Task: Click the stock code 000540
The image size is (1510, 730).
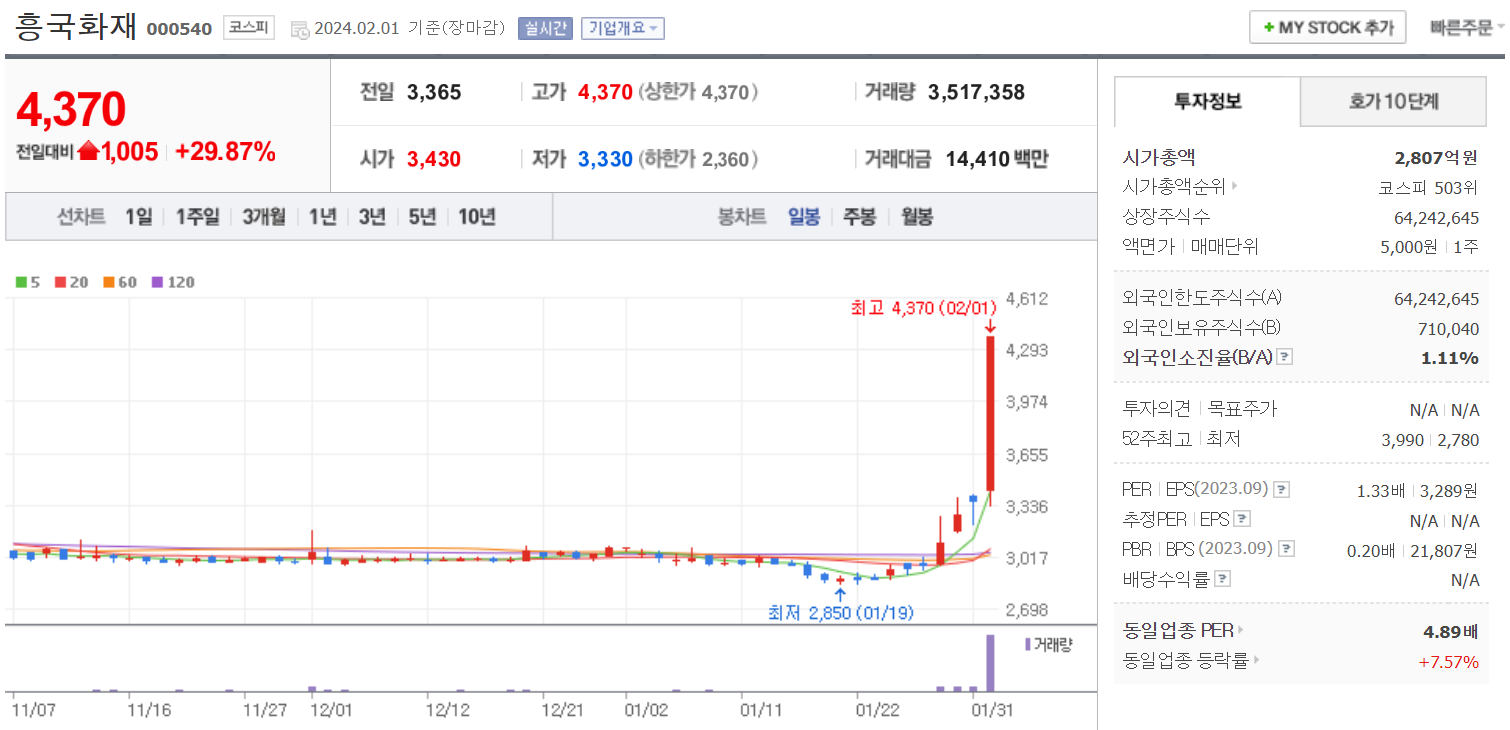Action: [x=179, y=29]
